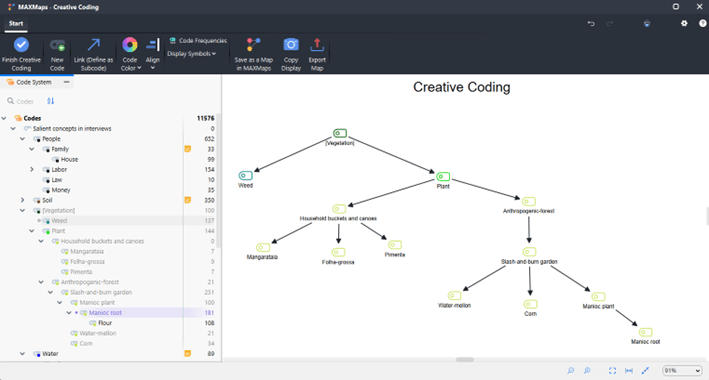This screenshot has width=709, height=380.
Task: Select Anthropogenic-forest node on map
Action: [x=529, y=201]
